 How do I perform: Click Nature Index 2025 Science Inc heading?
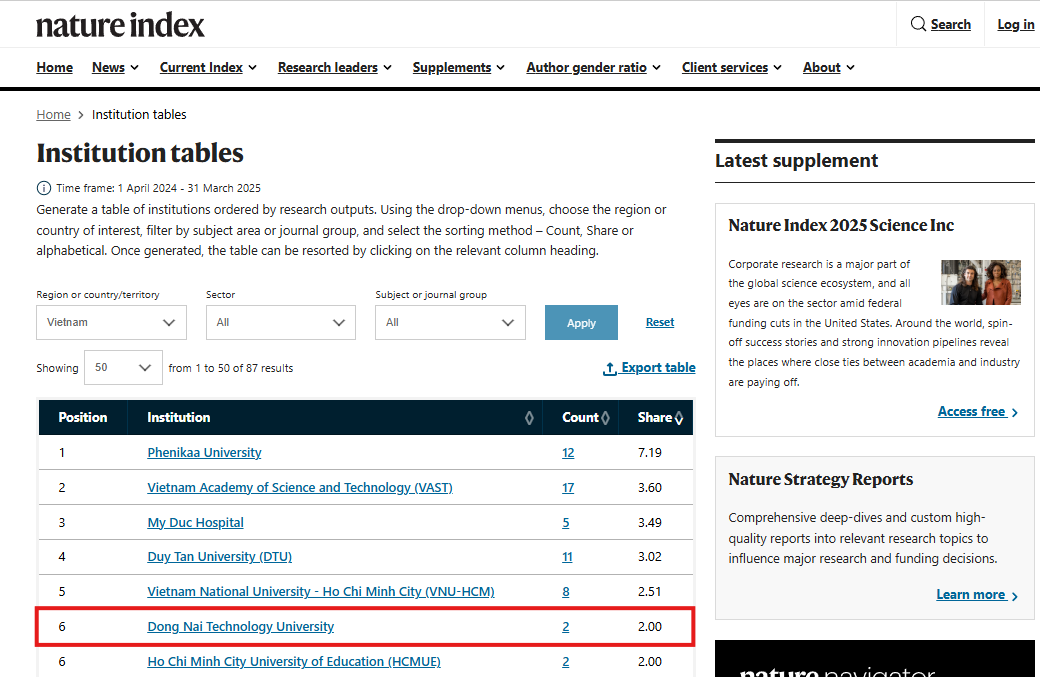pyautogui.click(x=841, y=225)
